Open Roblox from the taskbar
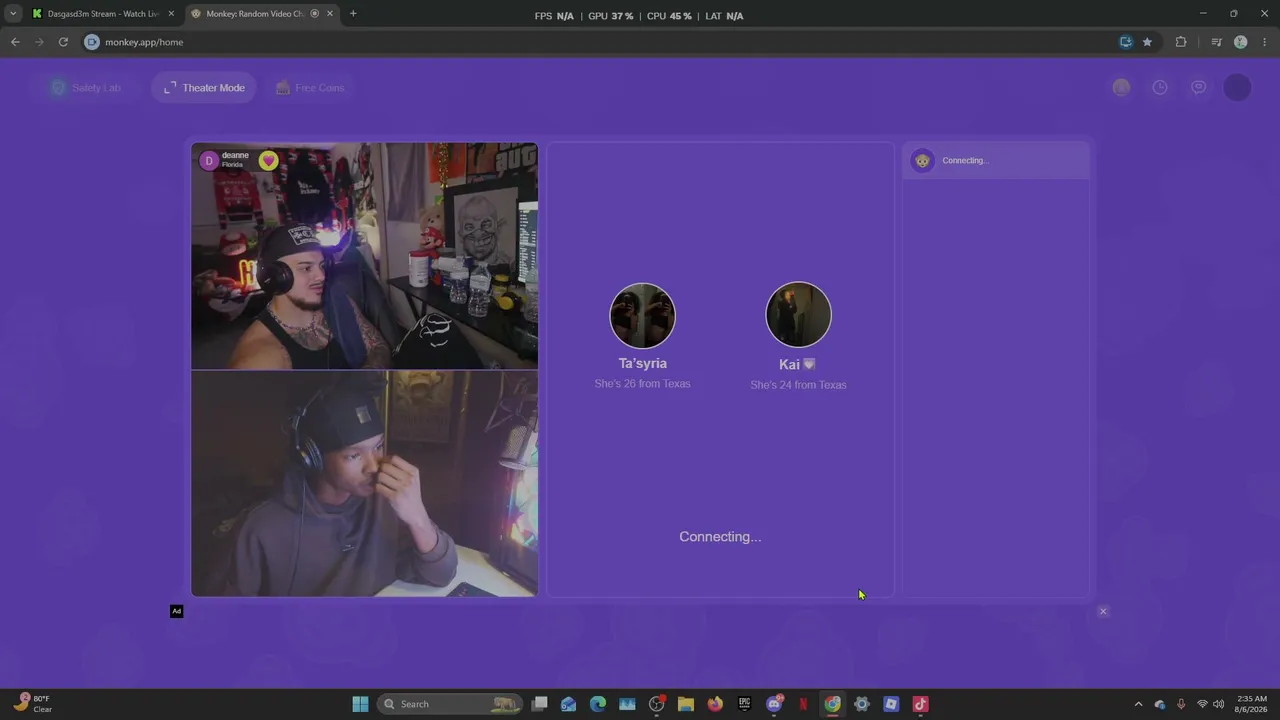The width and height of the screenshot is (1280, 720). [891, 704]
